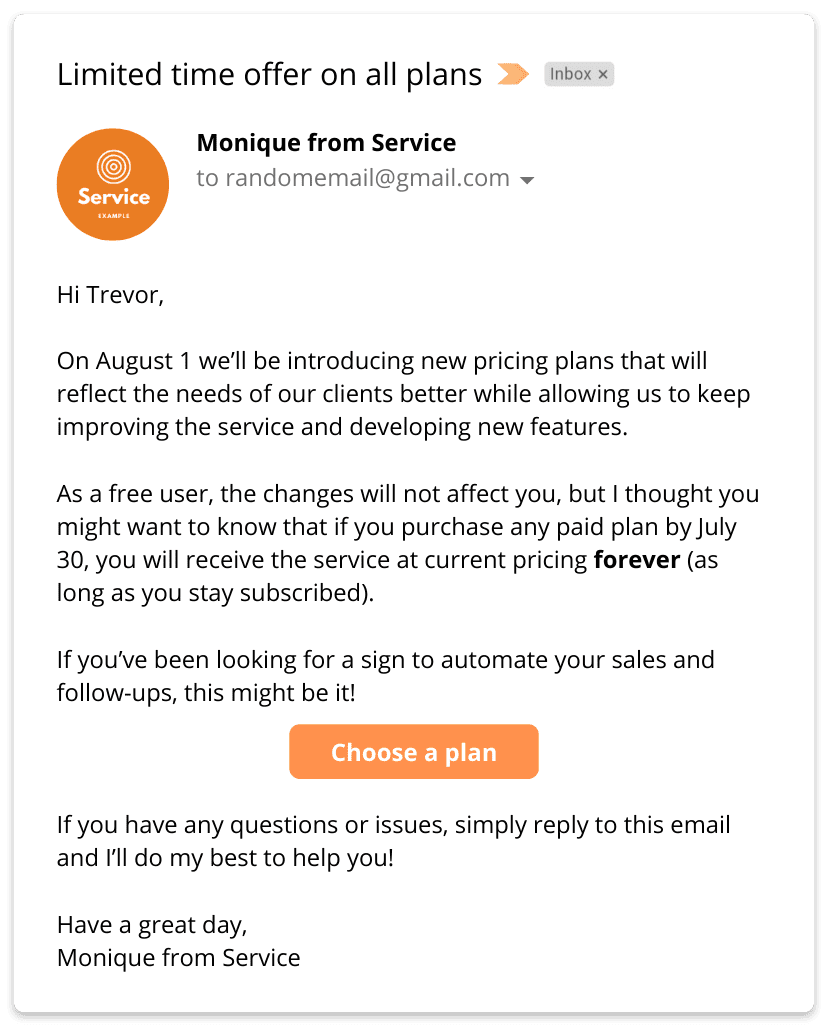Click the signature line at email bottom

178,957
